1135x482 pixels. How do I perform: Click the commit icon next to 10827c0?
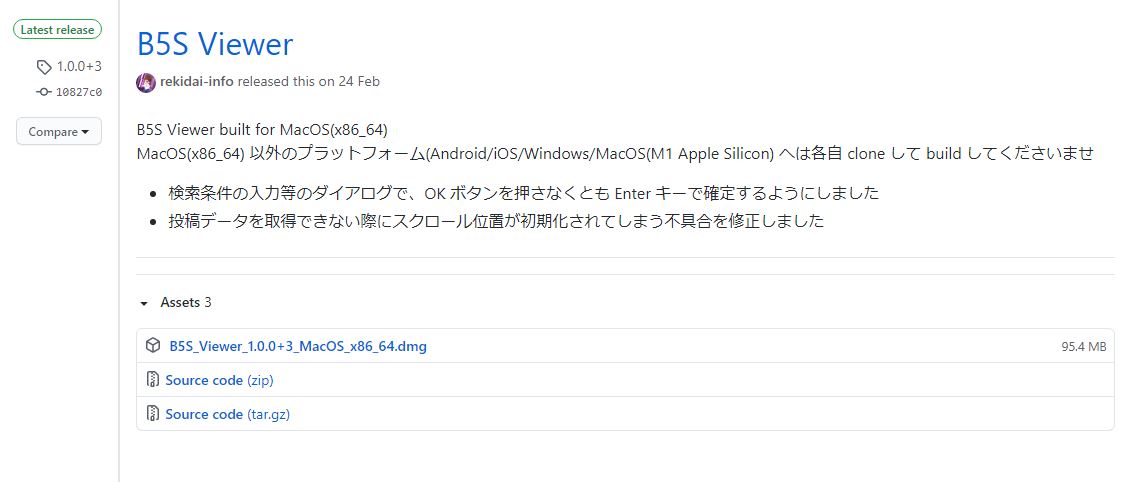[43, 92]
